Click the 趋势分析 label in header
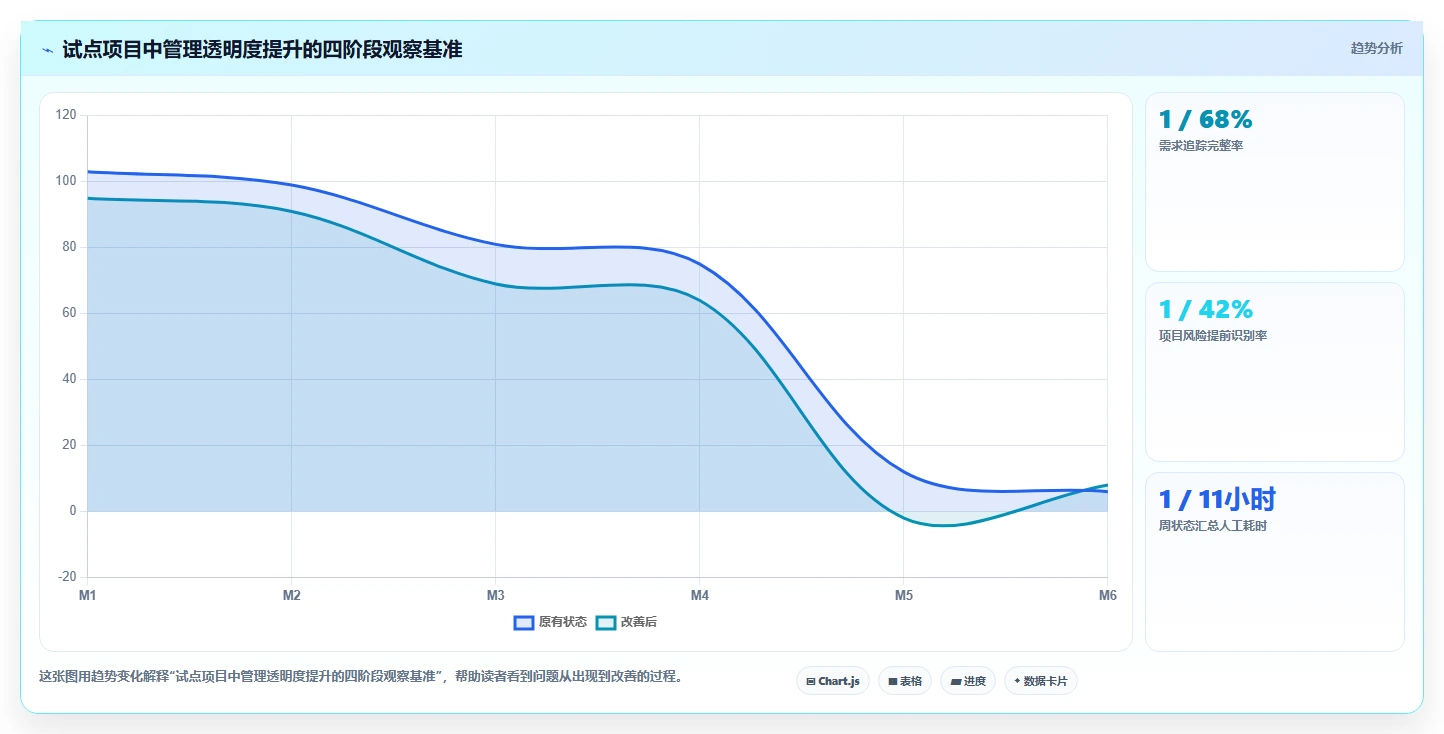The width and height of the screenshot is (1444, 734). point(1376,48)
